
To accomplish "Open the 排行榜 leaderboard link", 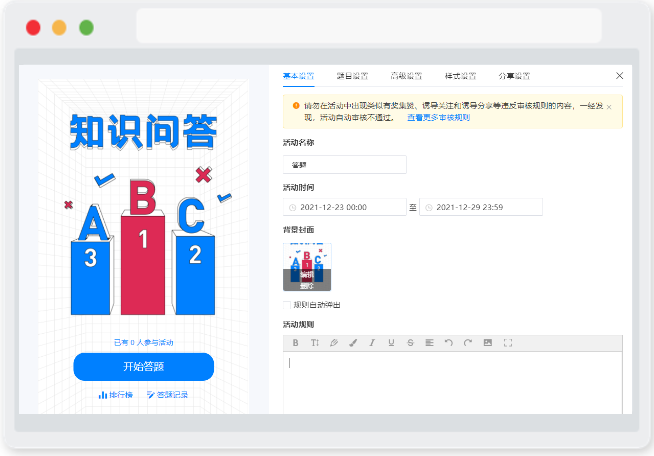I will point(116,395).
